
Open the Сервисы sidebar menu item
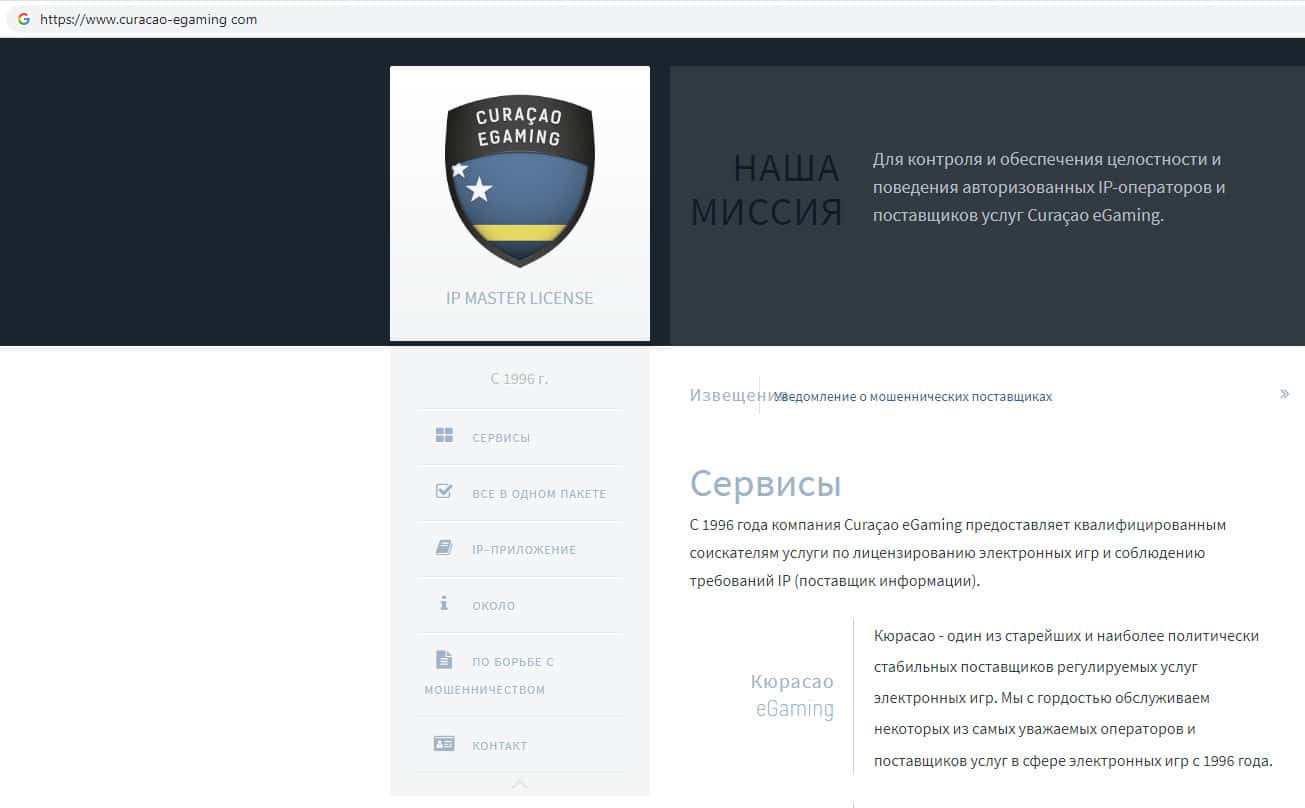point(519,437)
